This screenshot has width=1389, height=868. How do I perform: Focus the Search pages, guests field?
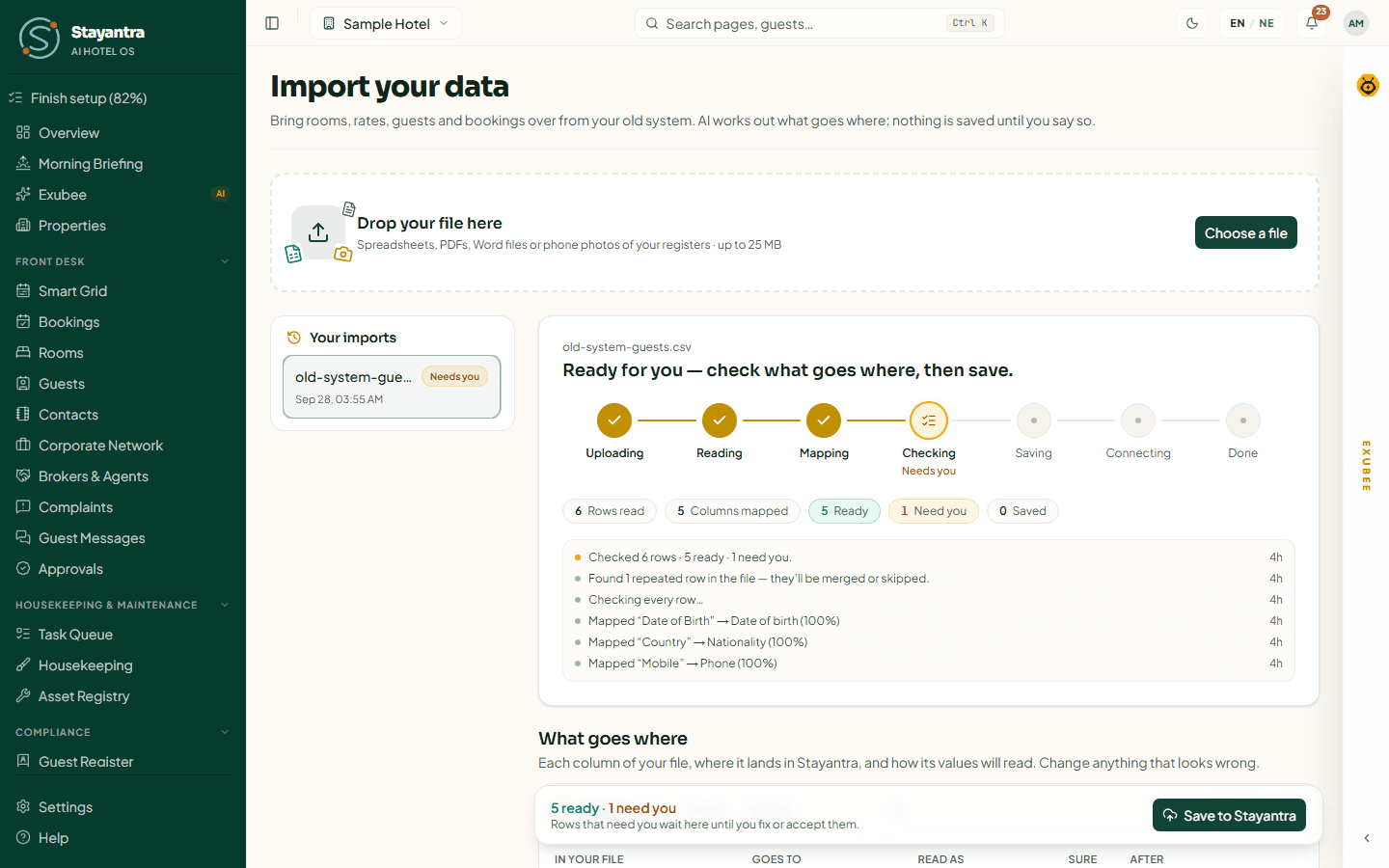tap(819, 23)
